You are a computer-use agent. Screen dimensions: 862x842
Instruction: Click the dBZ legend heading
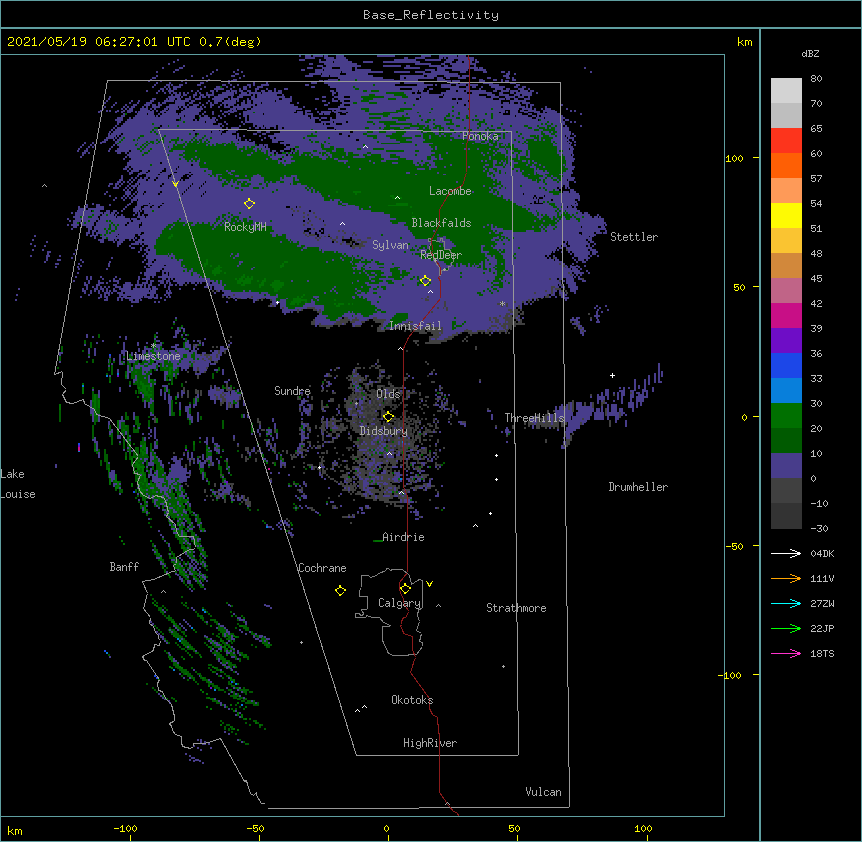810,54
